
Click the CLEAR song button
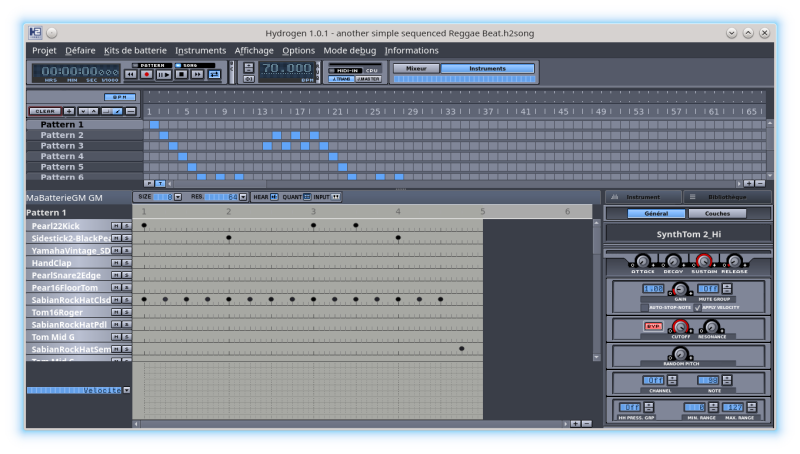pos(45,111)
